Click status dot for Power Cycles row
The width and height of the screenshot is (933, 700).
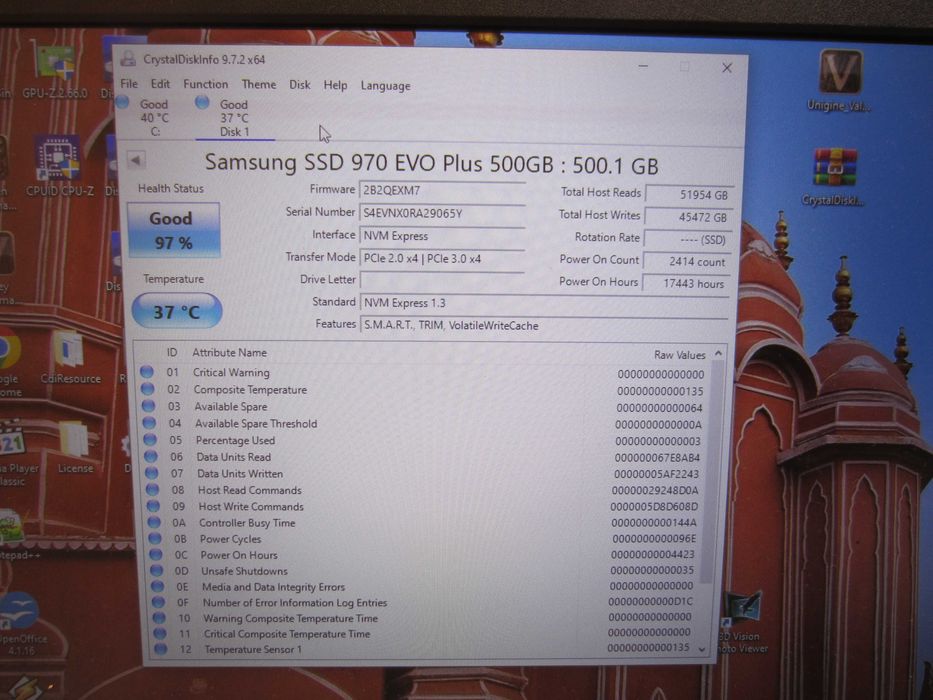(155, 538)
